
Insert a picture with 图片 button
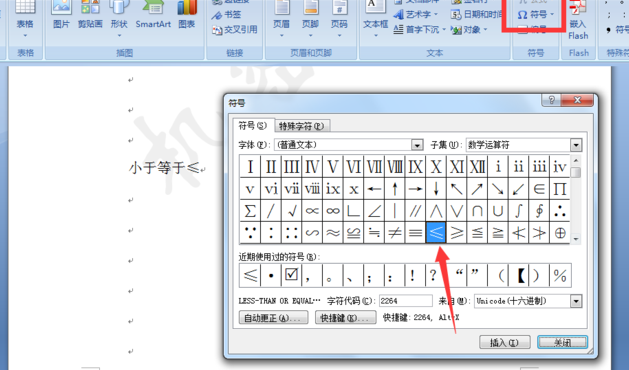pos(61,16)
